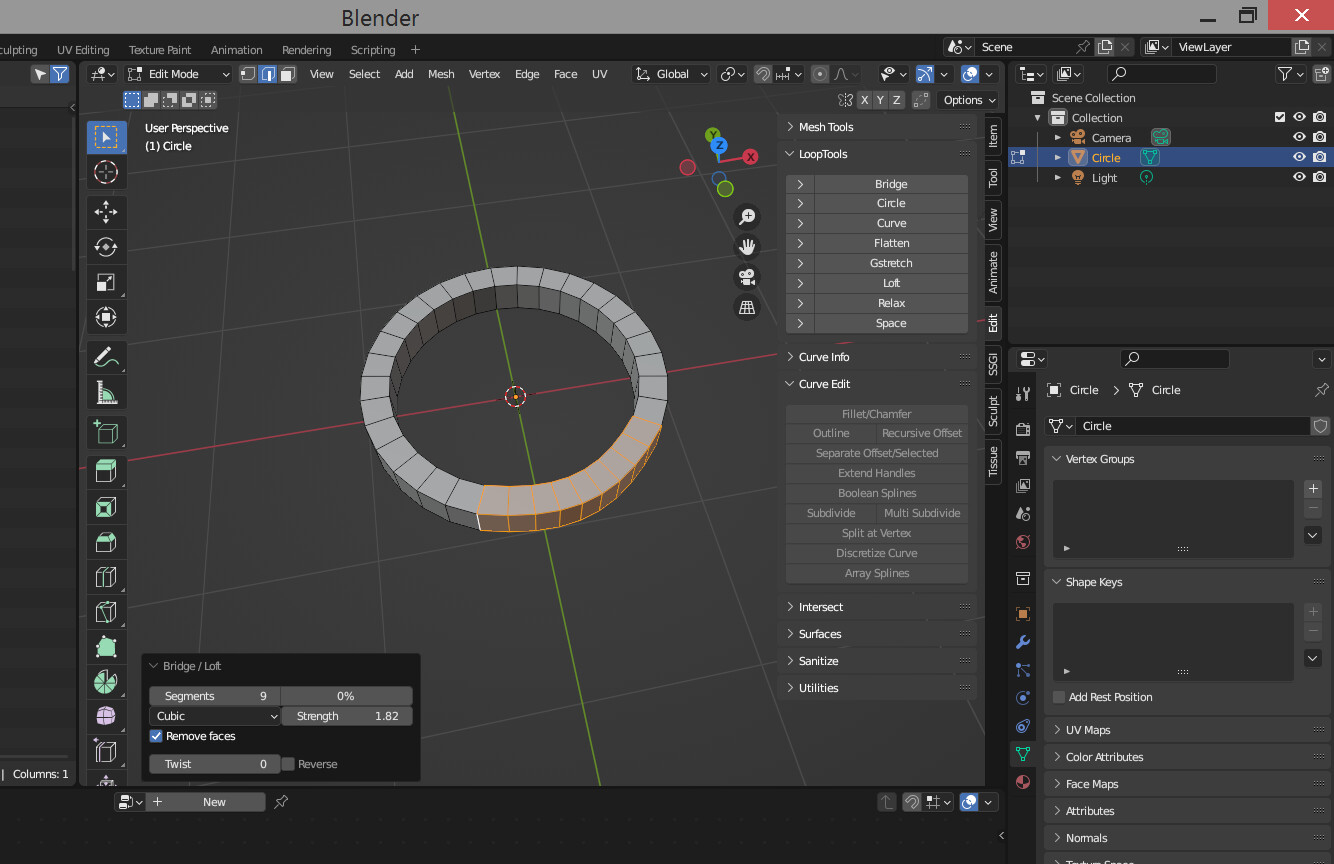The image size is (1334, 864).
Task: Click the Gstretch button
Action: tap(891, 263)
